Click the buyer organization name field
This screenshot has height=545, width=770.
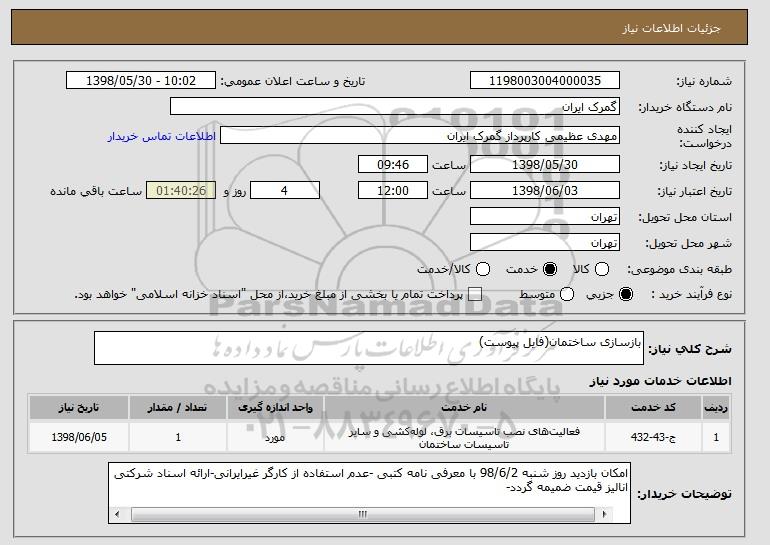[x=395, y=107]
